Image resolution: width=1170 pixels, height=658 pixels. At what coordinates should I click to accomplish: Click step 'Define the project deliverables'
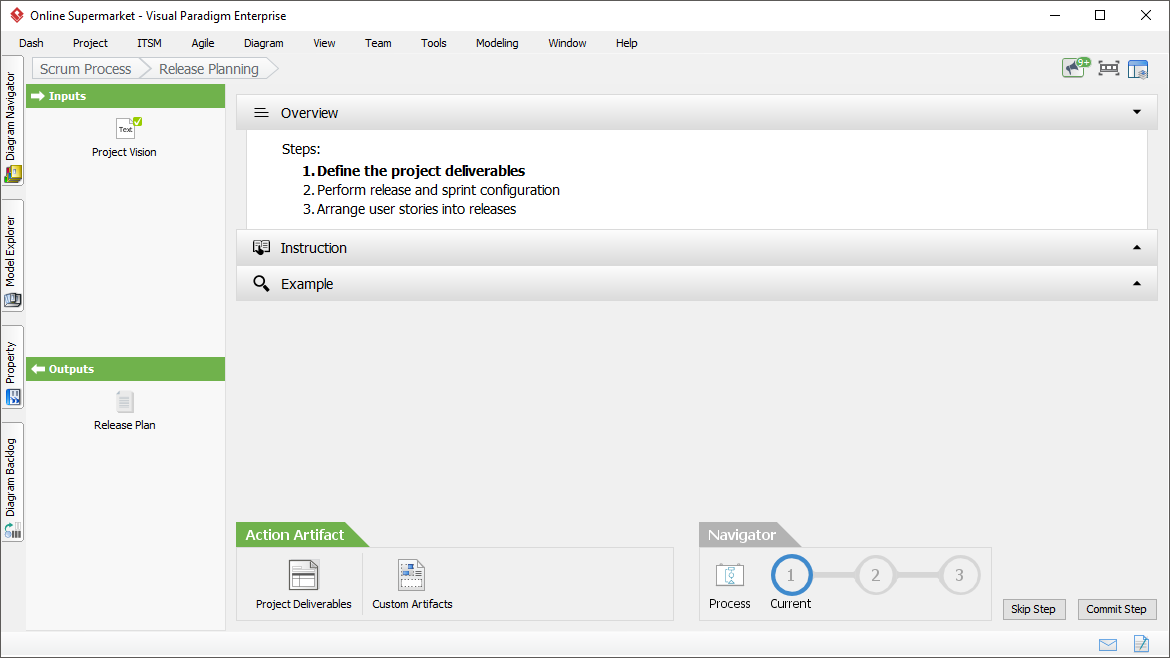coord(421,171)
